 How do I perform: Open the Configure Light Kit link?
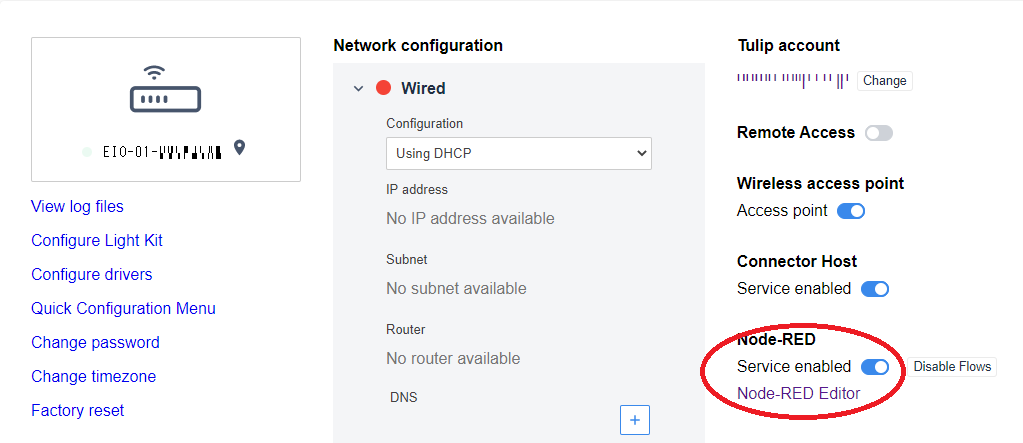[x=97, y=240]
